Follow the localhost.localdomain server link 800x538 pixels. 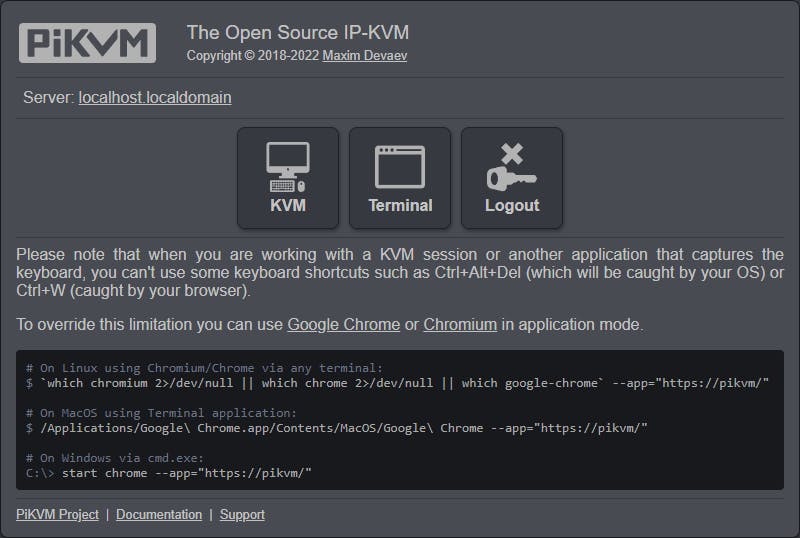[x=155, y=97]
